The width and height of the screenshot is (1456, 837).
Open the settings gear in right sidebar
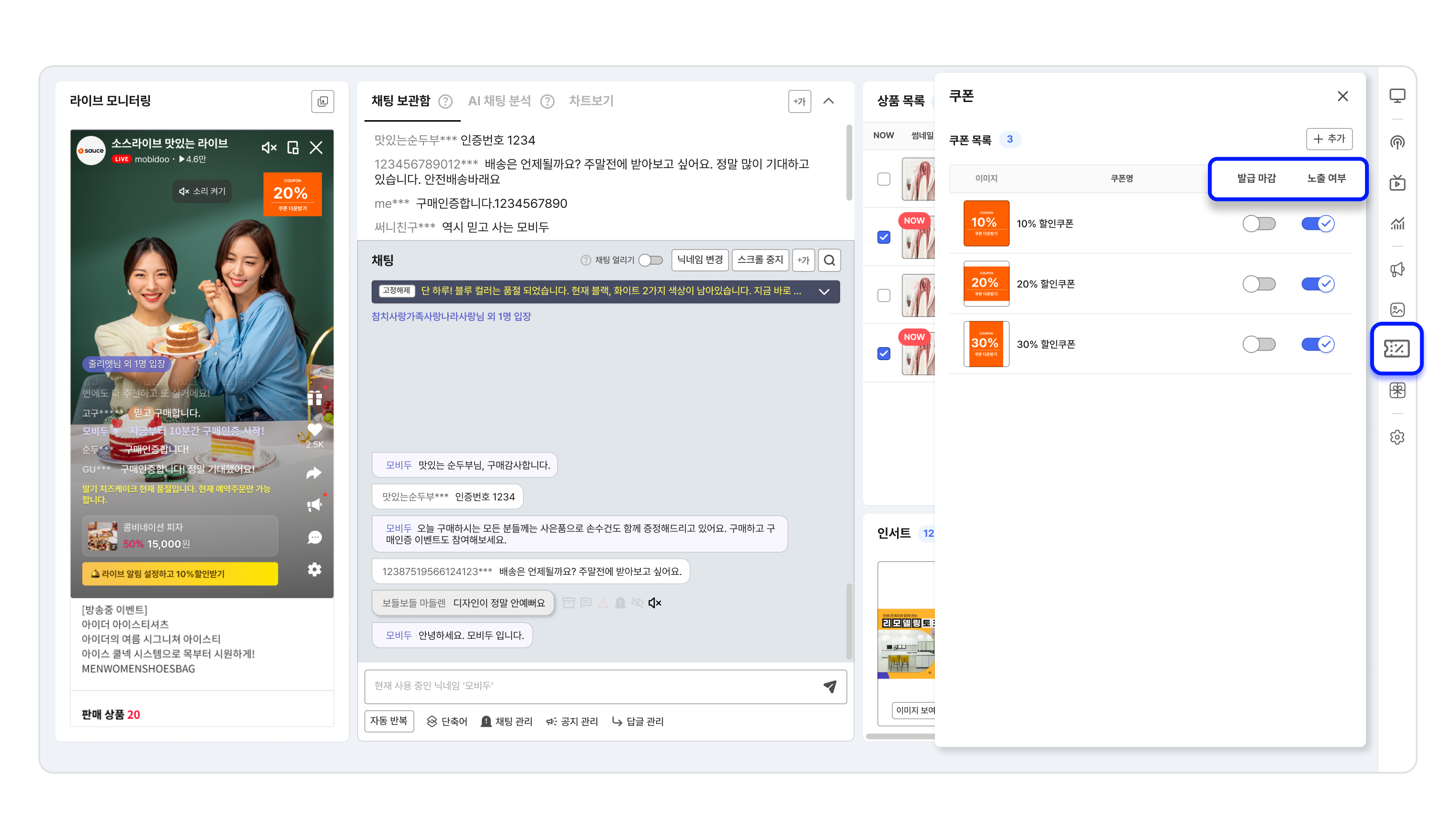click(1397, 438)
